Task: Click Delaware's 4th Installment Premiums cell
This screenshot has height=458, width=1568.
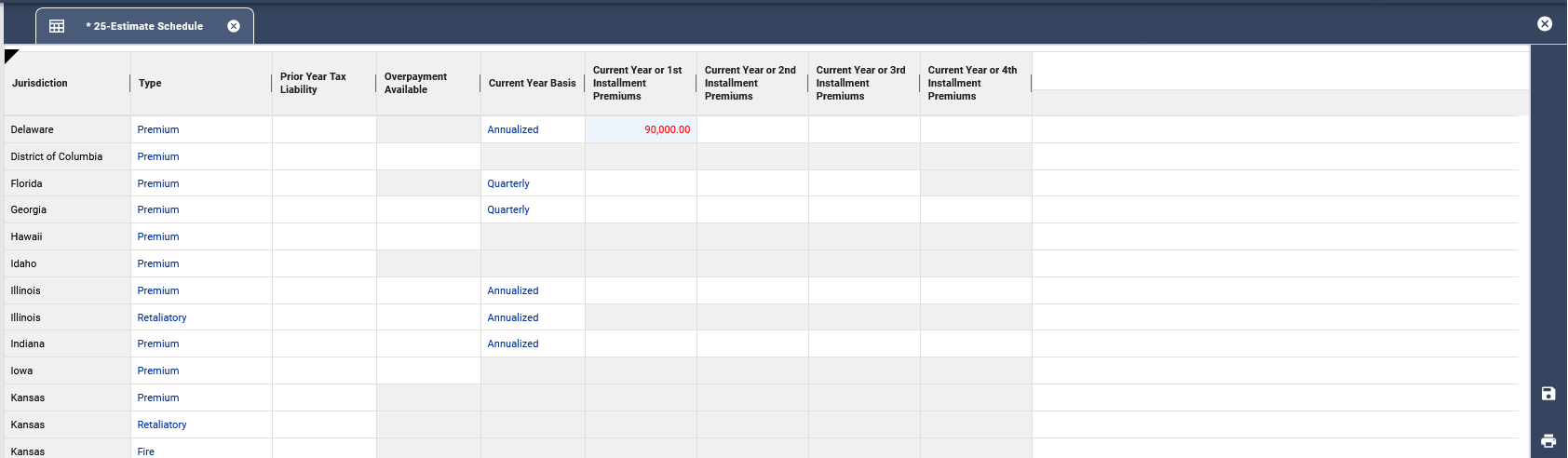Action: pyautogui.click(x=976, y=129)
